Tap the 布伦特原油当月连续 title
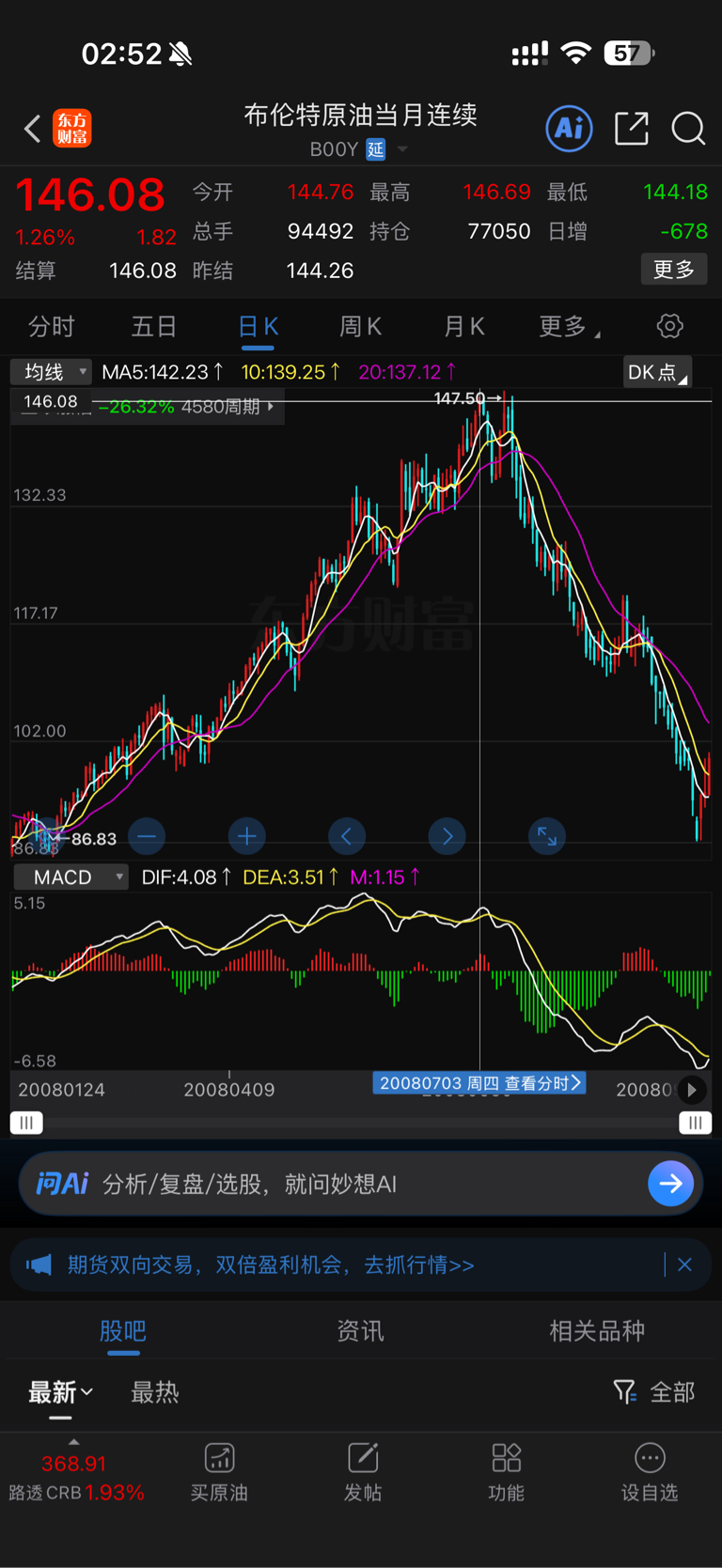 (361, 115)
